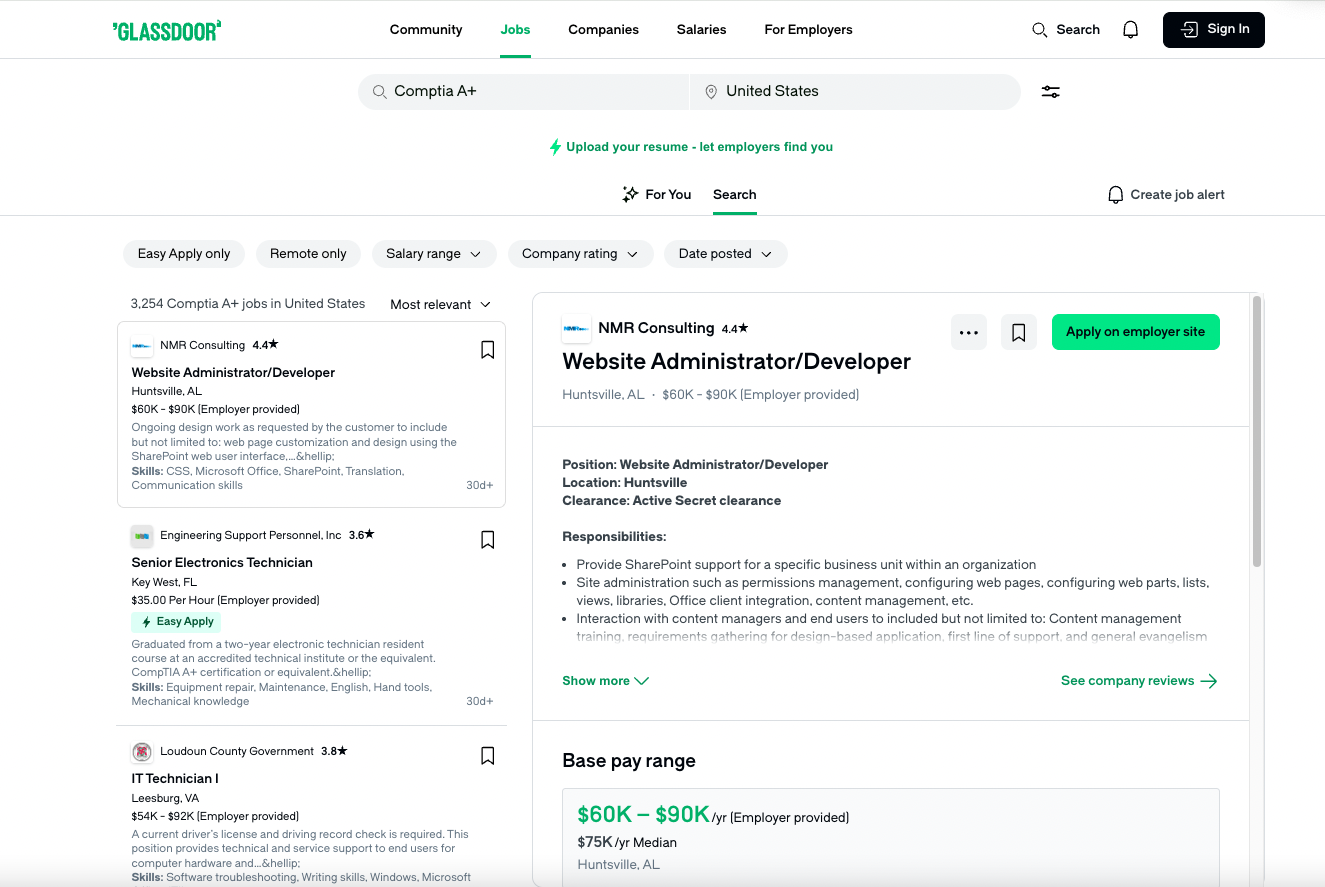Open For Employers nav item
Image resolution: width=1325 pixels, height=887 pixels.
click(x=808, y=30)
